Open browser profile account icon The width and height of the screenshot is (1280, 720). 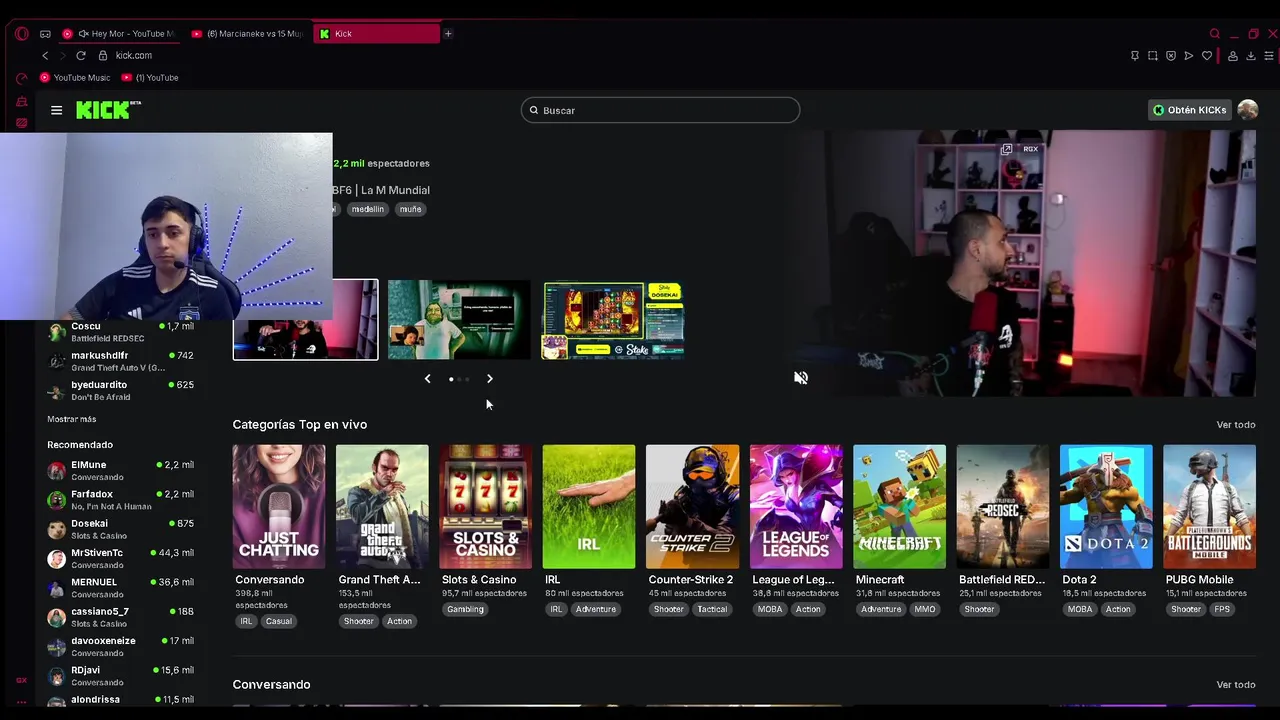tap(1232, 56)
